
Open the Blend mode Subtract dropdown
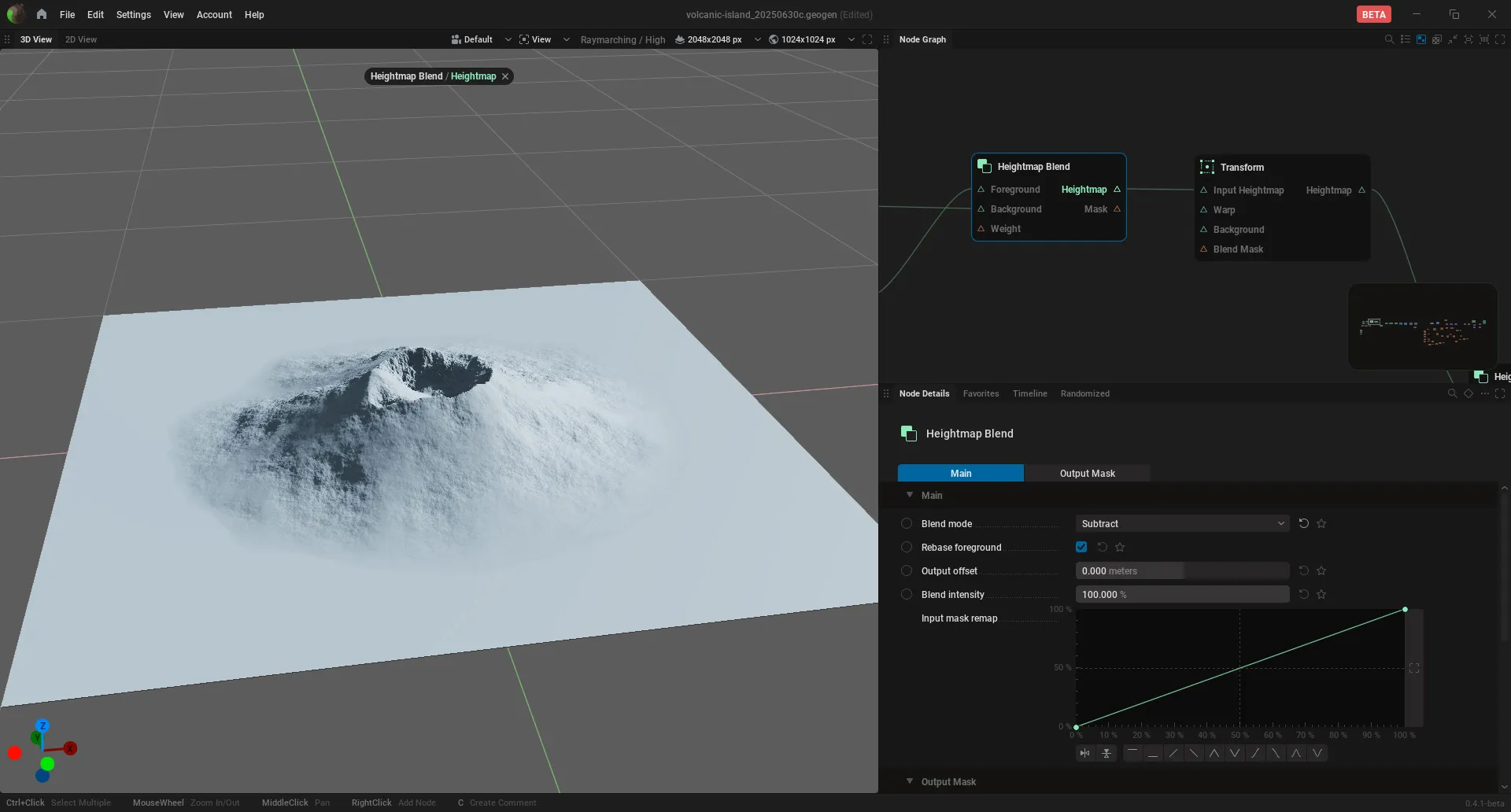pos(1182,523)
